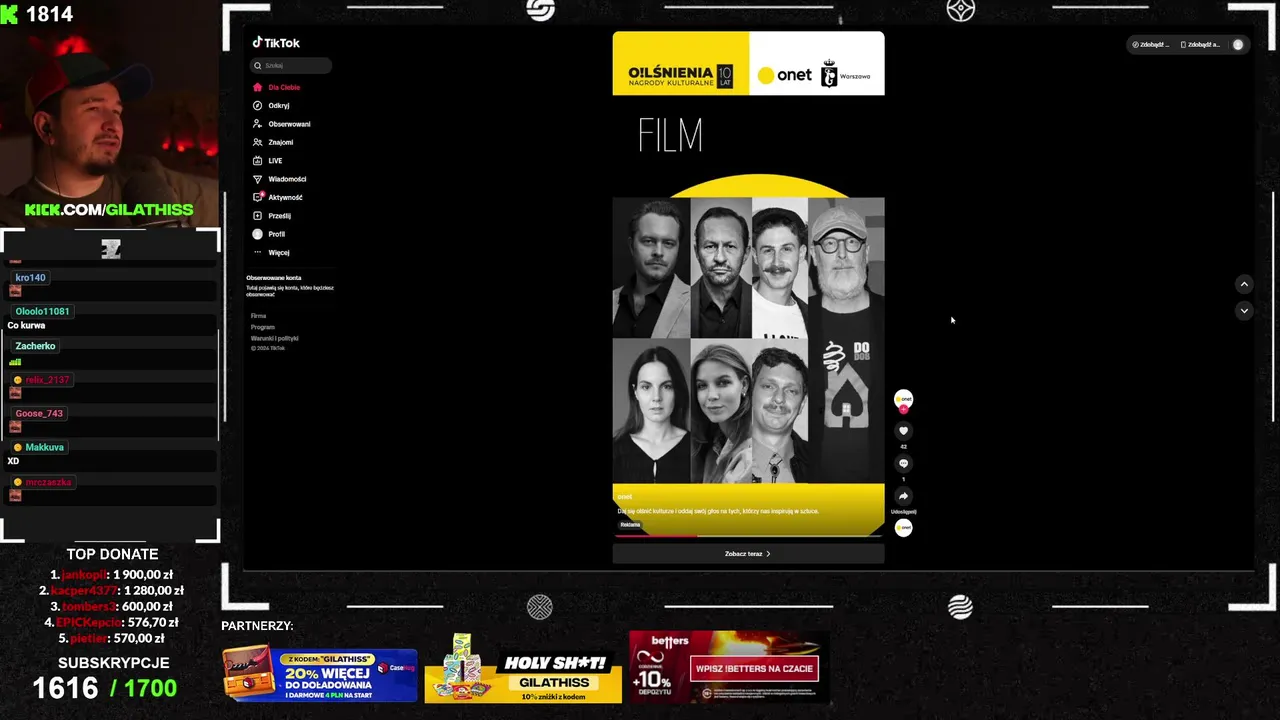Click chat user Oloolo11081
This screenshot has width=1280, height=720.
42,312
